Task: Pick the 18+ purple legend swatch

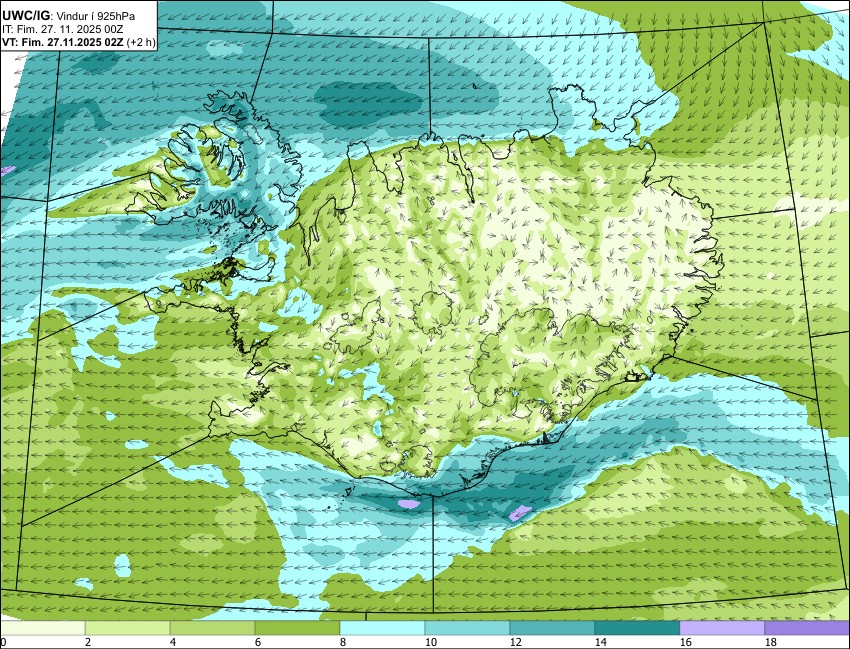Action: point(807,628)
